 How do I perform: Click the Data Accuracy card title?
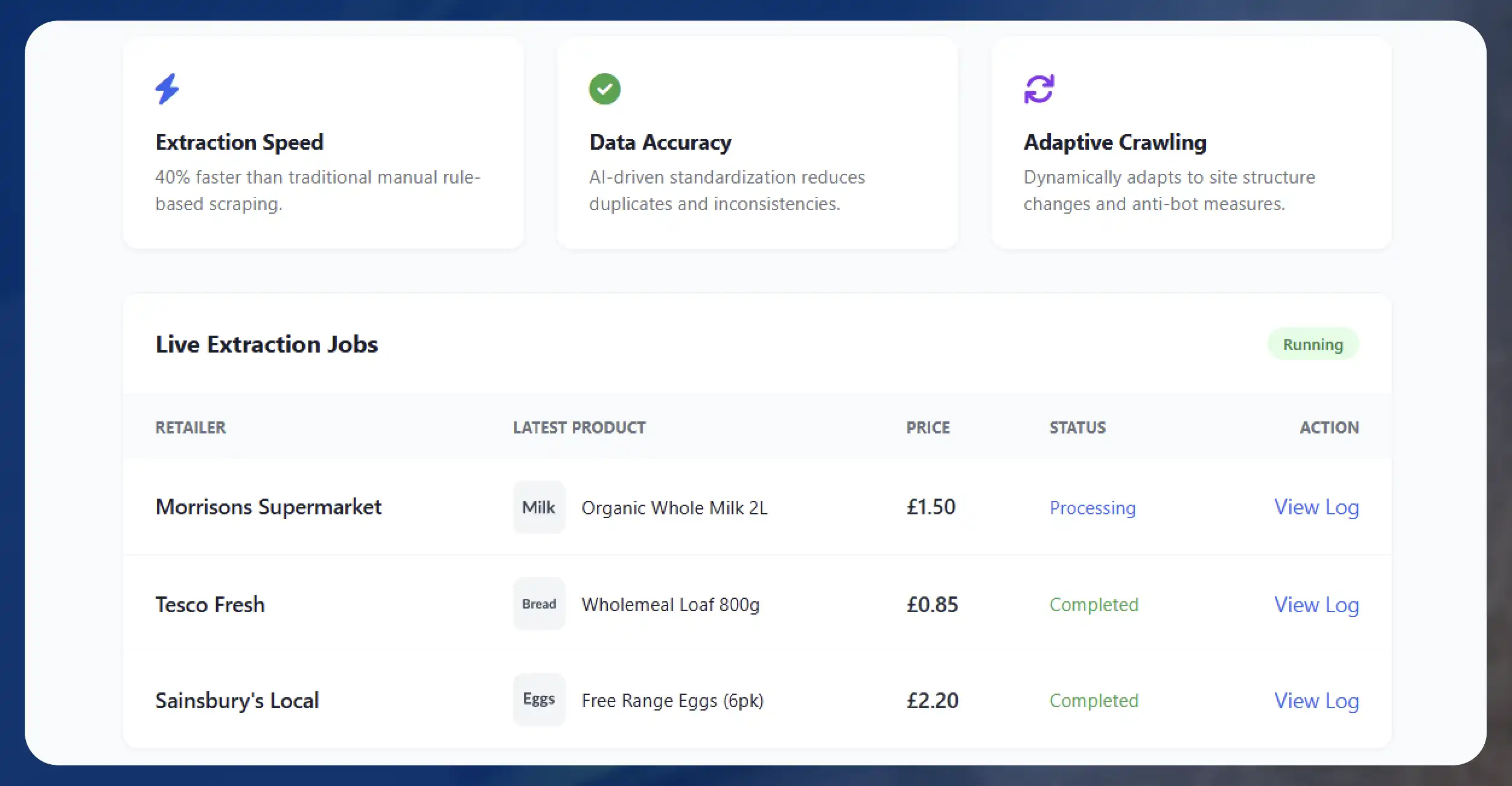point(660,142)
